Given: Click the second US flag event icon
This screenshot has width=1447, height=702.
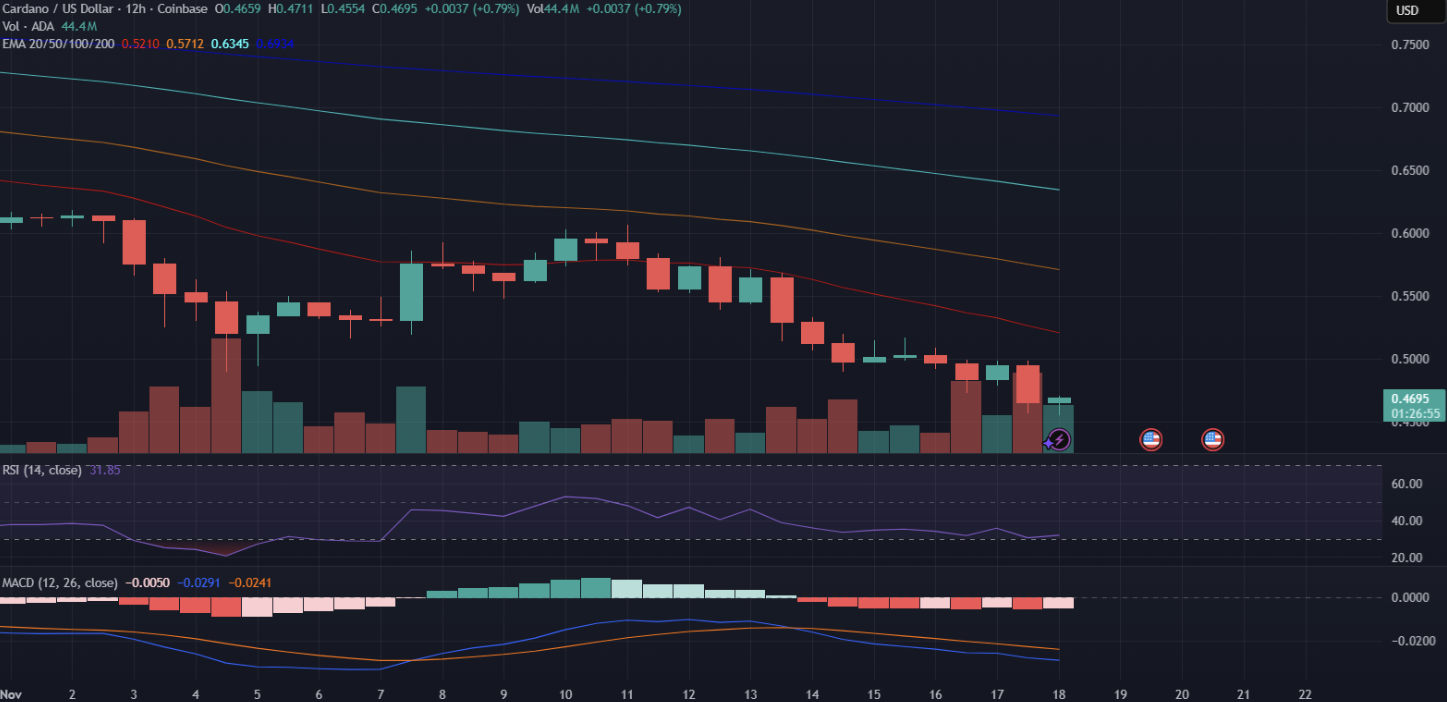Looking at the screenshot, I should coord(1213,439).
